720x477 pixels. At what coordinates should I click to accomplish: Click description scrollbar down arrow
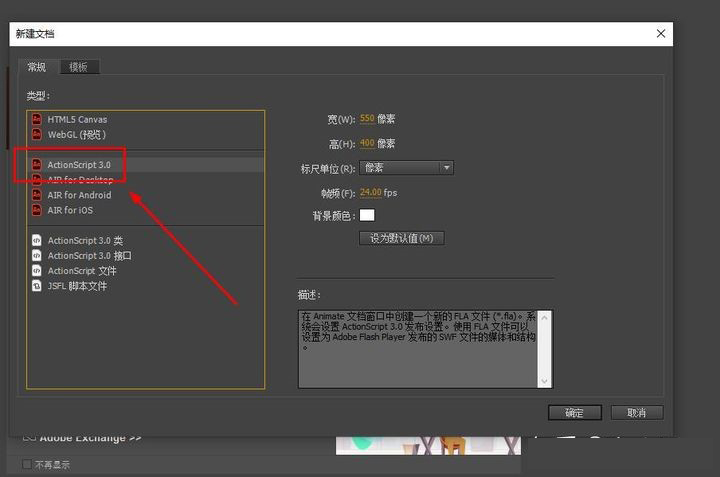pos(545,381)
